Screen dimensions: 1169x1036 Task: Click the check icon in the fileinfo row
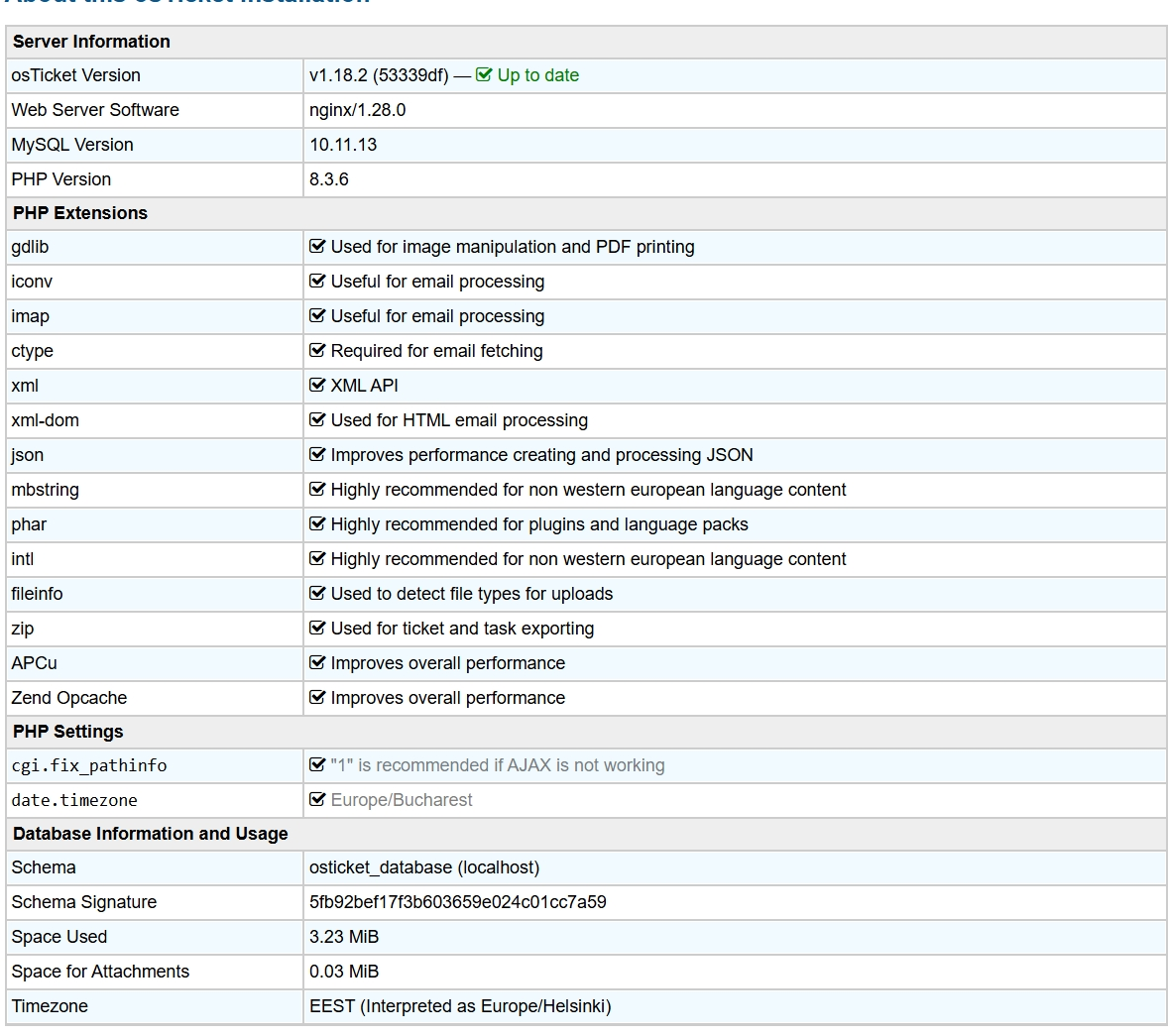click(x=317, y=594)
